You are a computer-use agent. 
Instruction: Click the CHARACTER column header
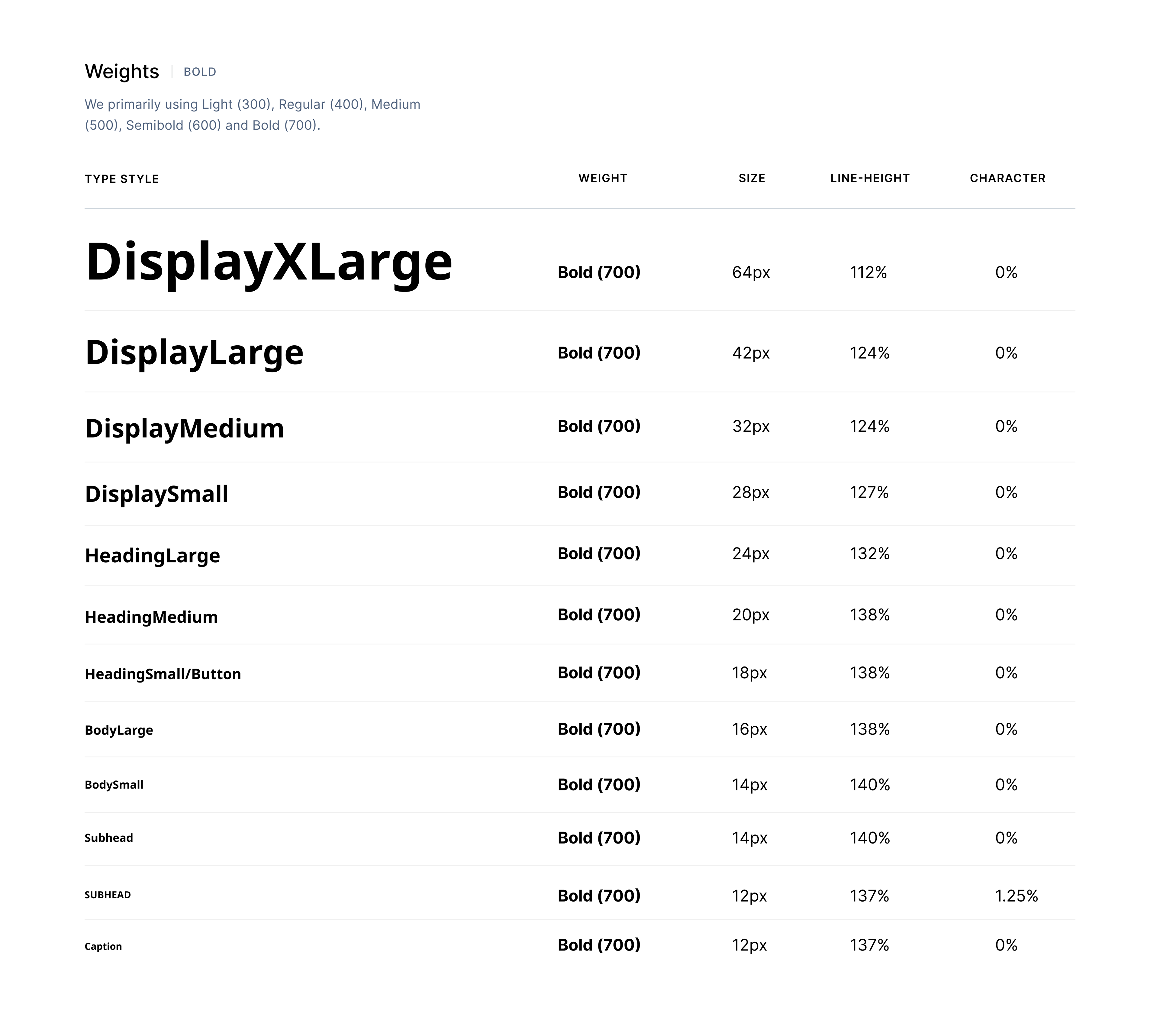(x=1007, y=178)
